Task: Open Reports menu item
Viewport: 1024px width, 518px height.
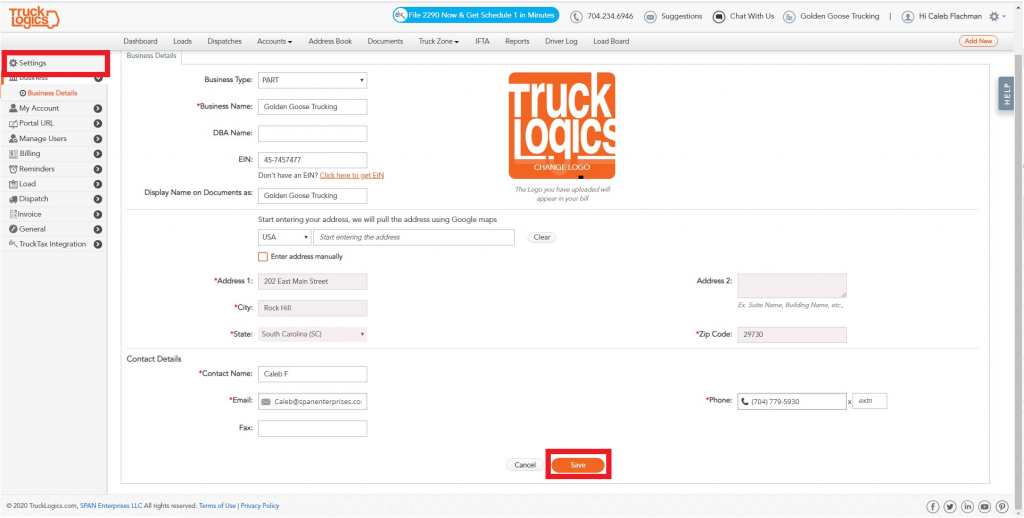Action: coord(517,41)
